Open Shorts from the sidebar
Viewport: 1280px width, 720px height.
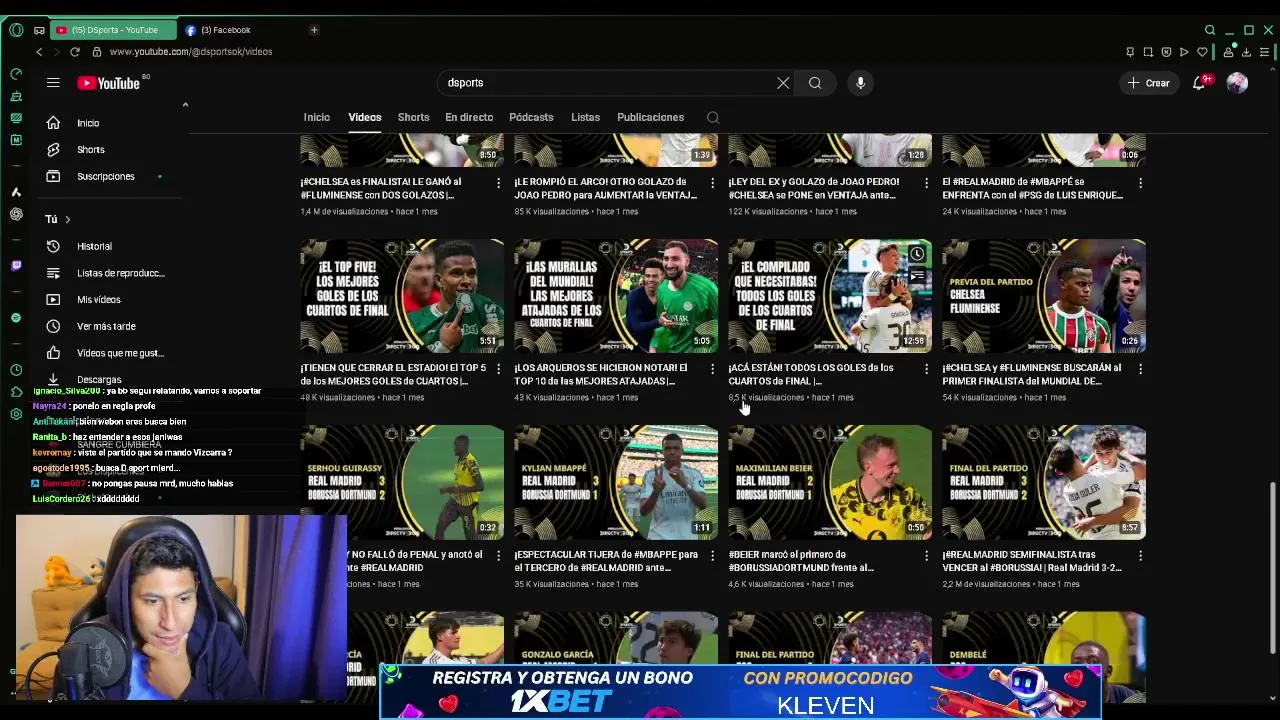[x=112, y=150]
